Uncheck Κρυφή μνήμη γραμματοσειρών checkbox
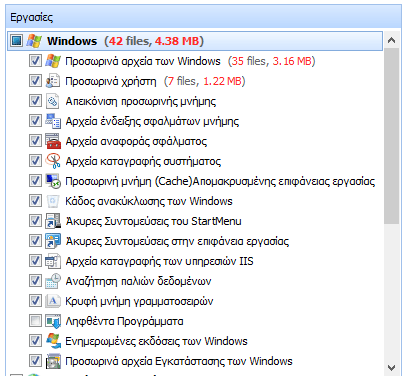 coord(35,301)
